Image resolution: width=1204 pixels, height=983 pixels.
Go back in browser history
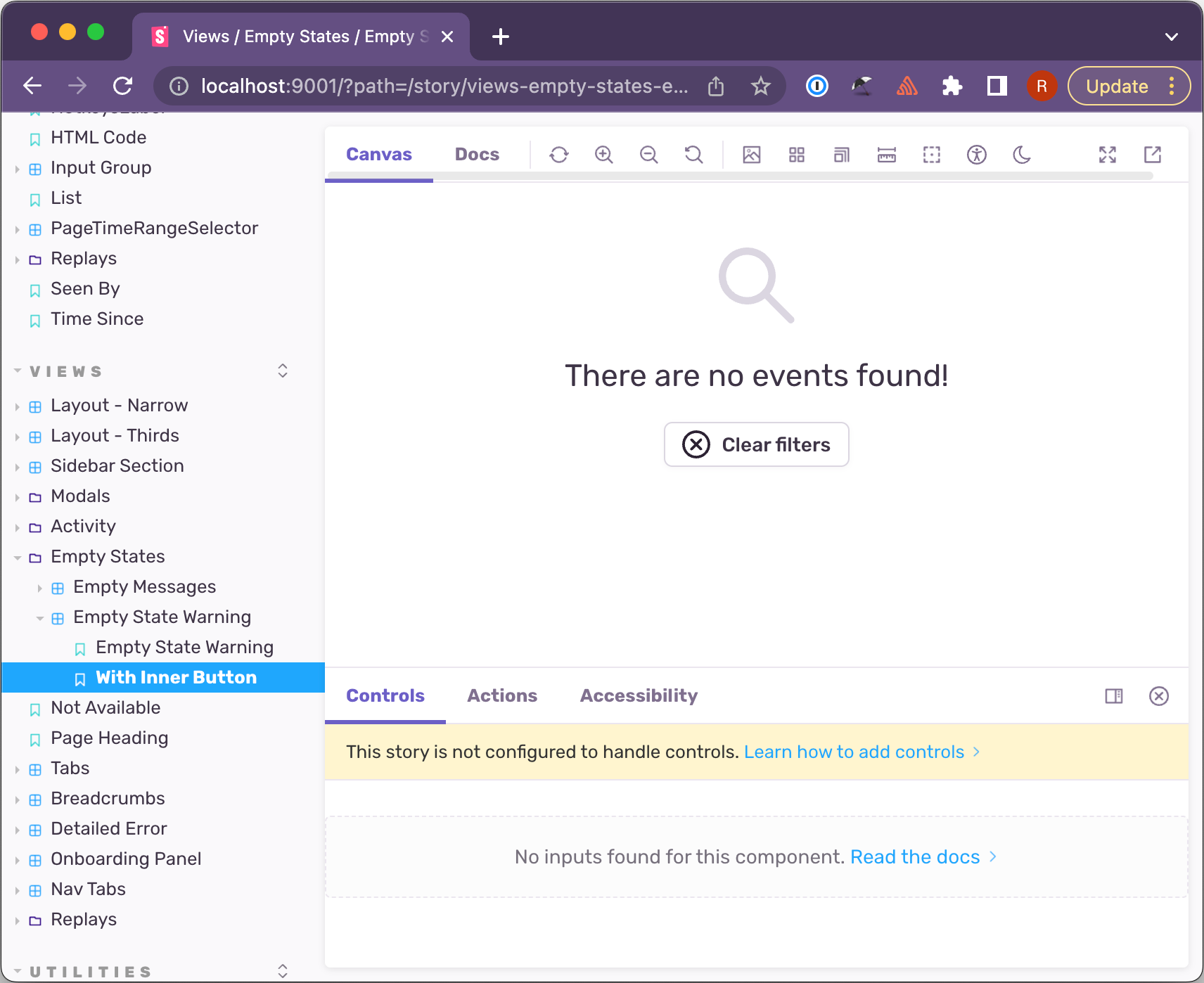coord(32,86)
